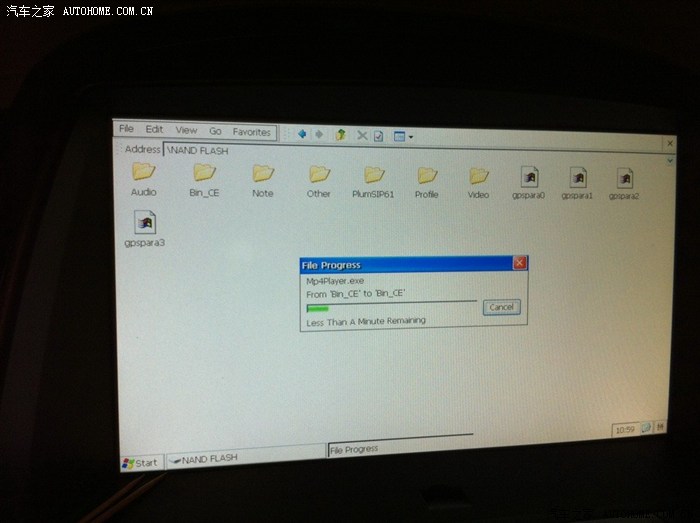Click the Back arrow in the toolbar
This screenshot has width=700, height=523.
(x=302, y=134)
